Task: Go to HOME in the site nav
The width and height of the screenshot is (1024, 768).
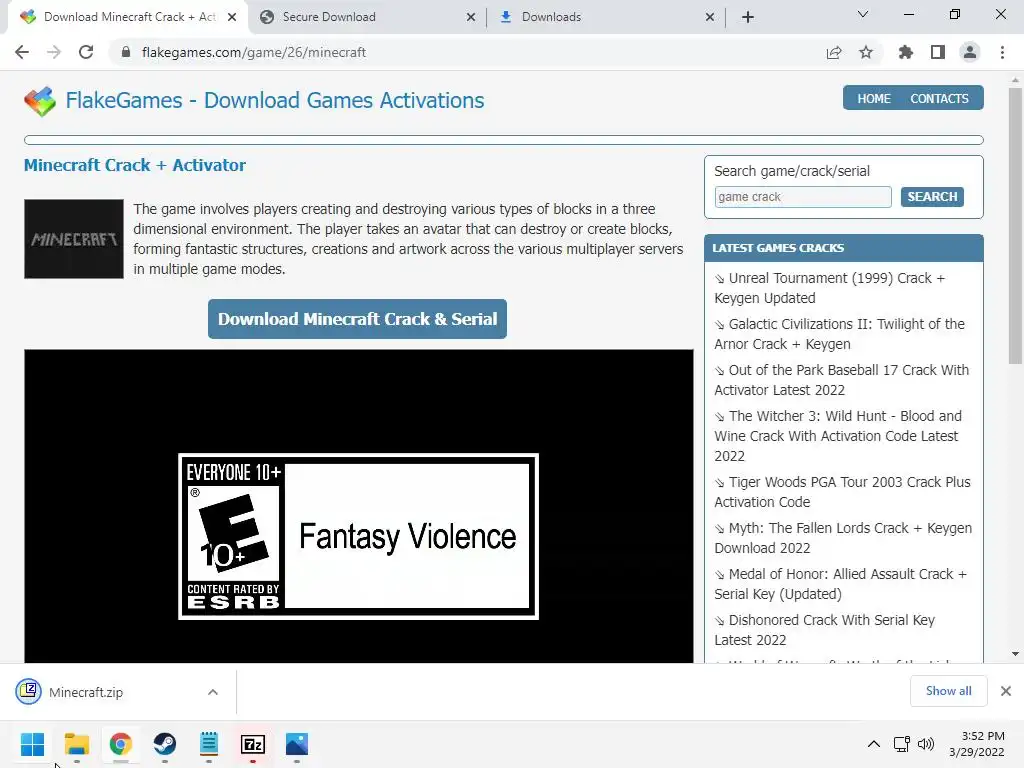Action: tap(874, 99)
